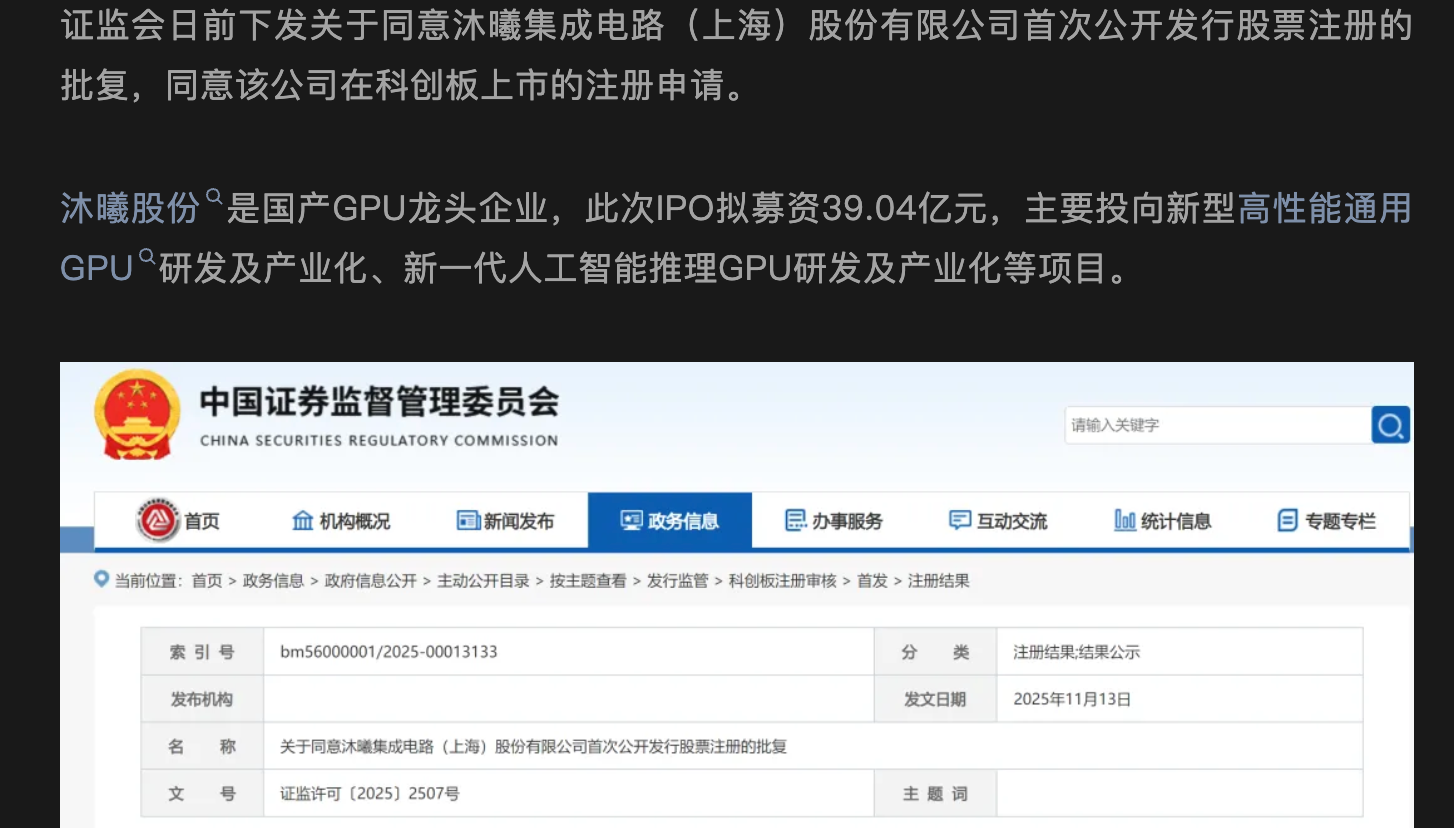This screenshot has height=828, width=1454.
Task: Open the 办事服务 navigation tab
Action: pos(834,521)
